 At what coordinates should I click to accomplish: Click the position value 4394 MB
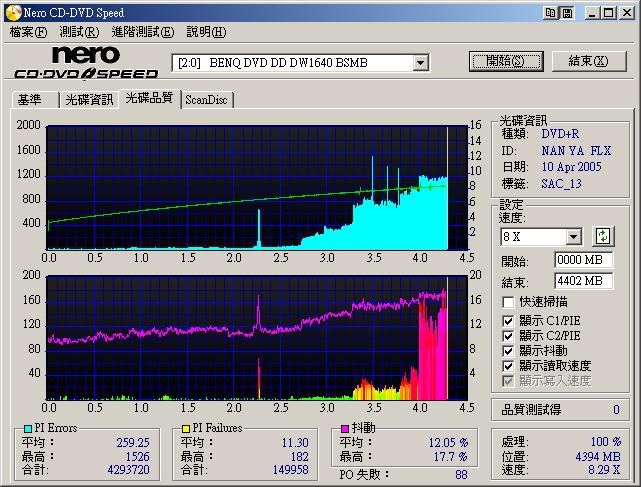(x=598, y=456)
